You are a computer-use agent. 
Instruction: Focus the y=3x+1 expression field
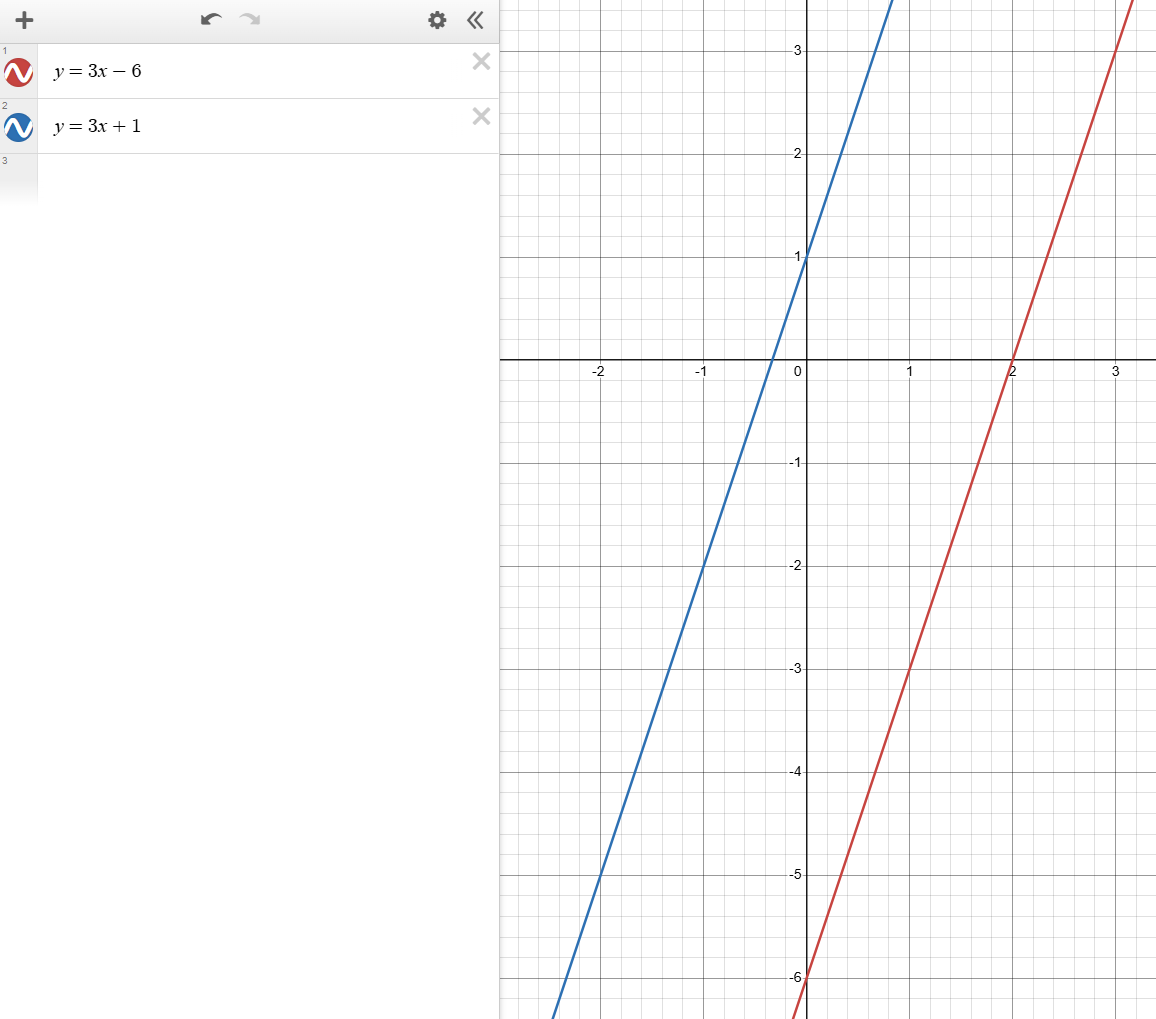coord(250,127)
